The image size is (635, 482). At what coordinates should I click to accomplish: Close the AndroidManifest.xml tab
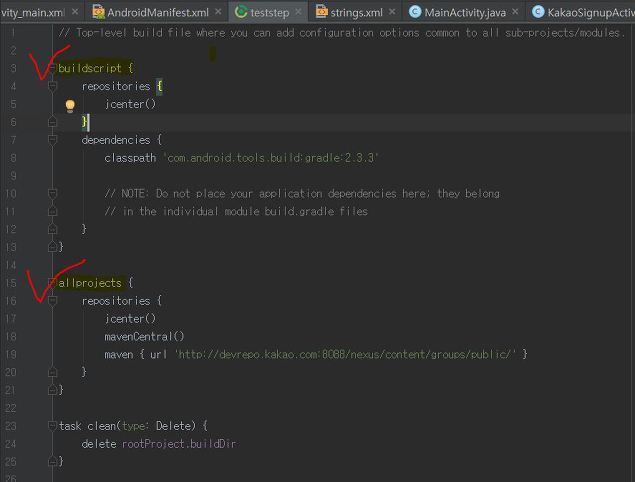tap(218, 12)
